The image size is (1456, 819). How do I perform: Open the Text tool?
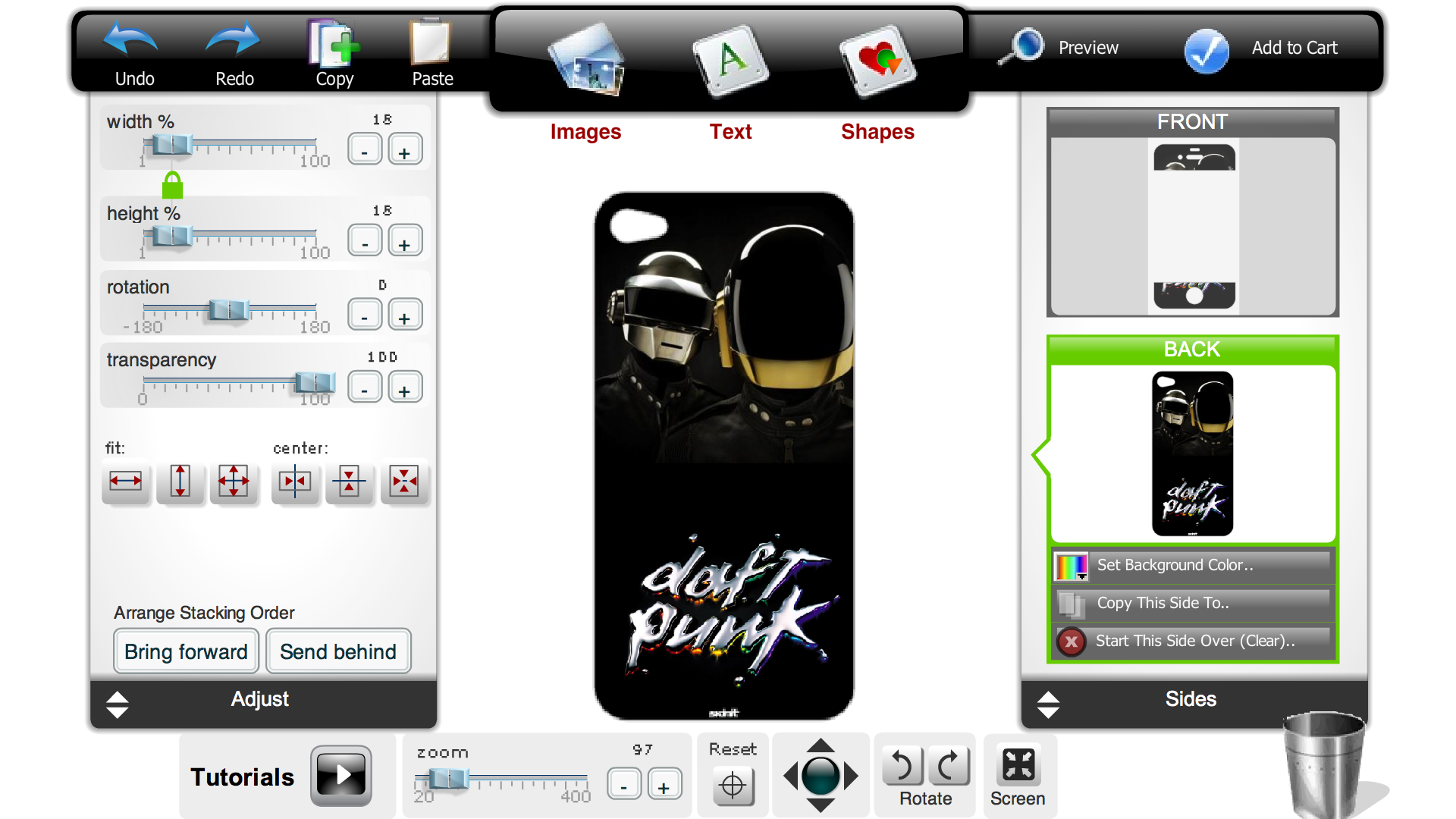(x=730, y=60)
